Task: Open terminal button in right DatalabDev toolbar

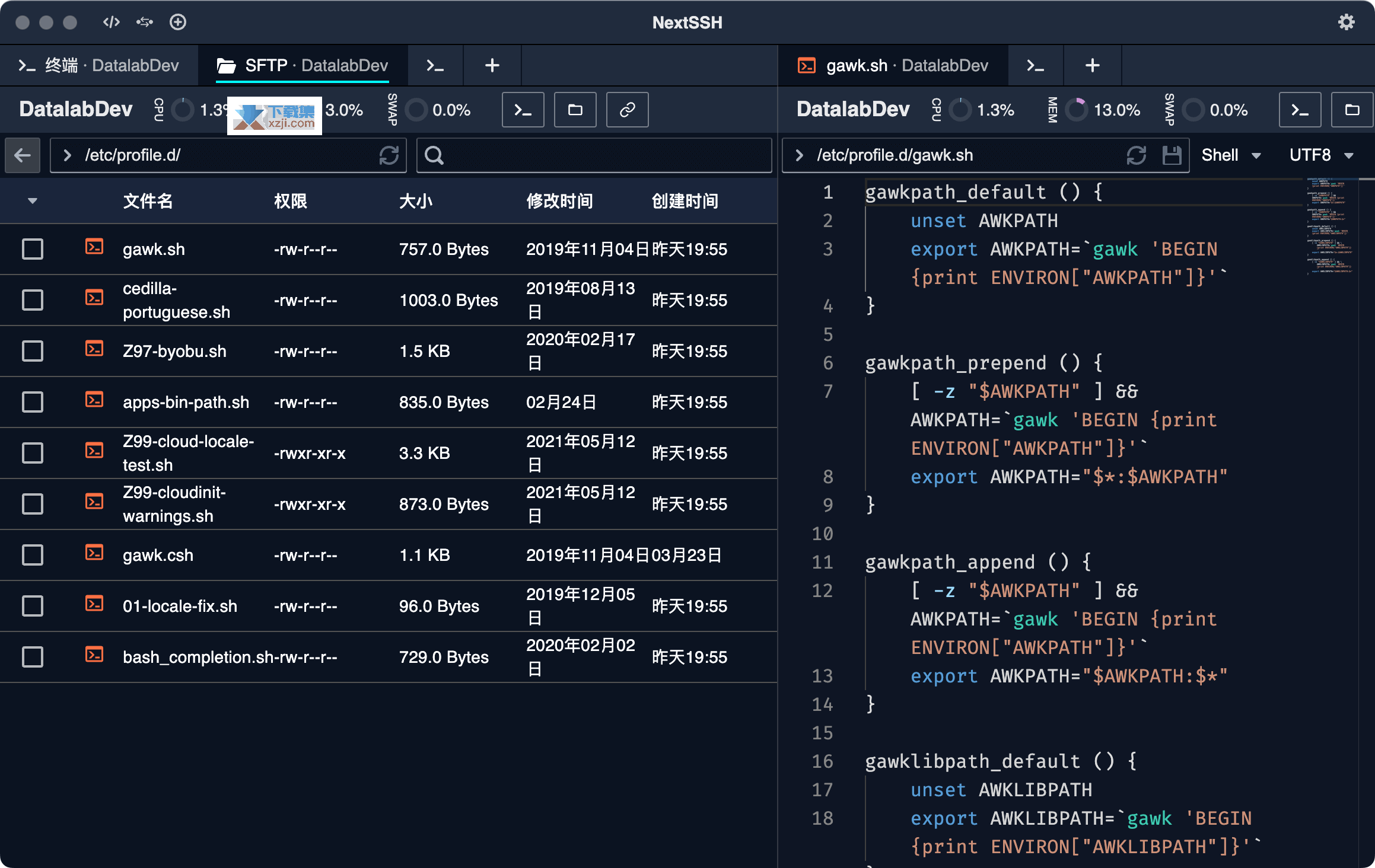Action: coord(1300,110)
